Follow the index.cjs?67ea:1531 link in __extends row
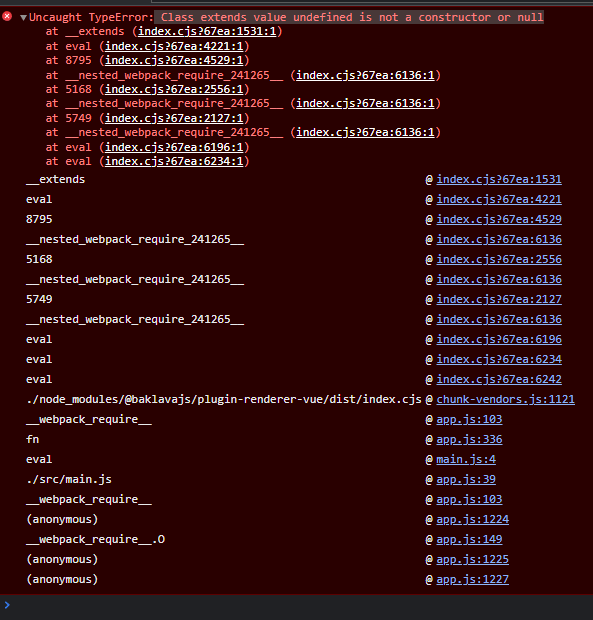 (x=499, y=180)
